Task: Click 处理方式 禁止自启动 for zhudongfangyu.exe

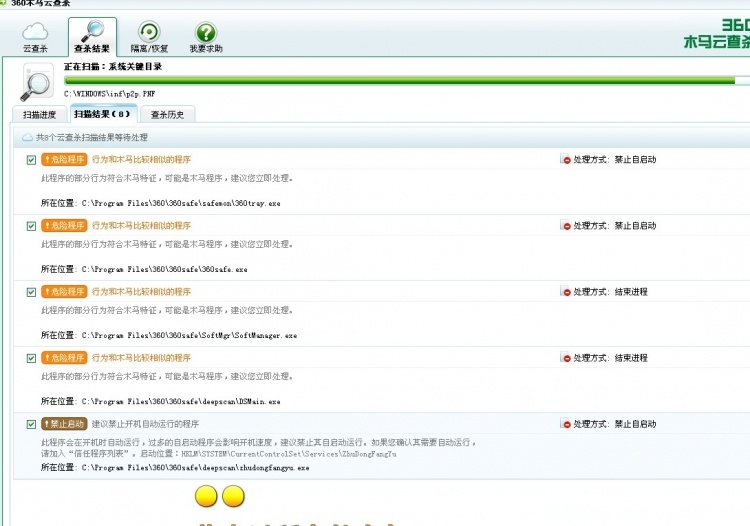Action: point(615,424)
